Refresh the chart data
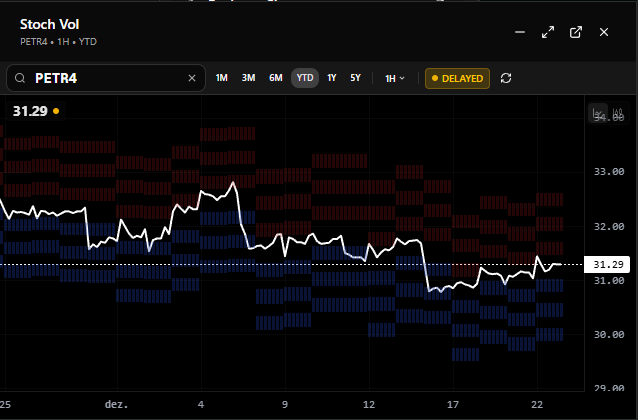The height and width of the screenshot is (420, 638). (x=506, y=78)
